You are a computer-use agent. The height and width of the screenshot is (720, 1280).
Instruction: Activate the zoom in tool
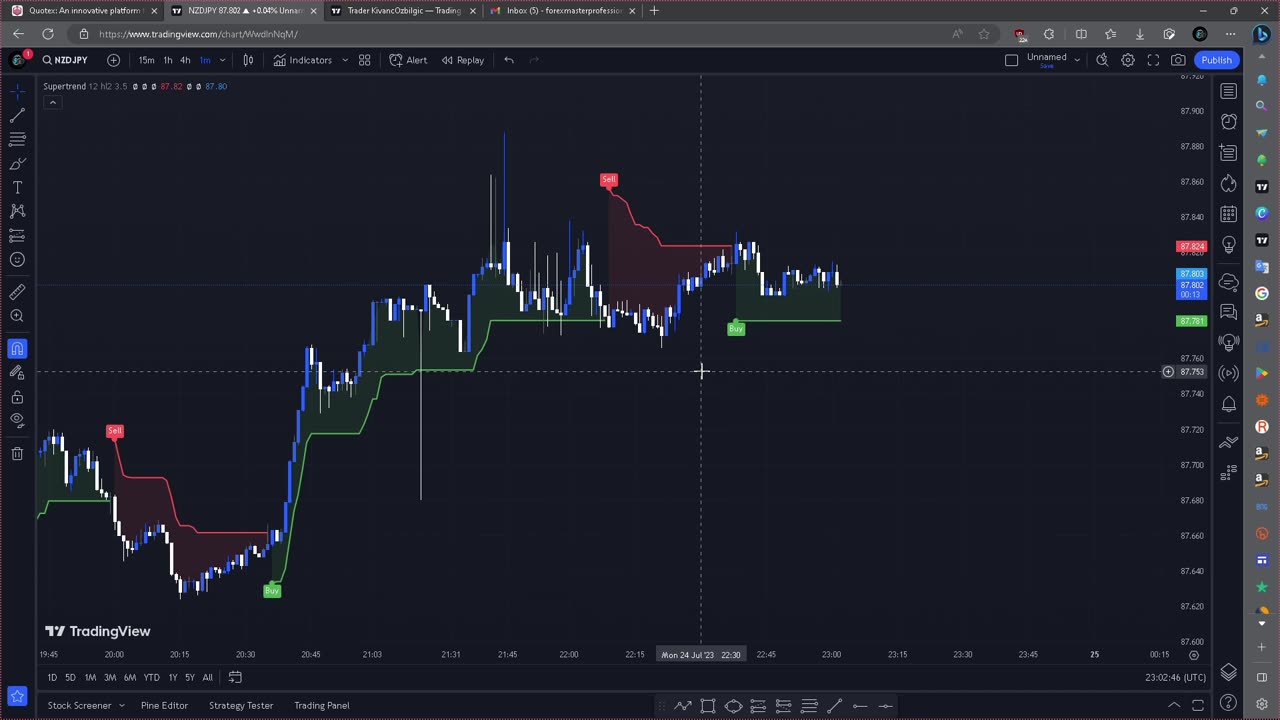(x=17, y=316)
